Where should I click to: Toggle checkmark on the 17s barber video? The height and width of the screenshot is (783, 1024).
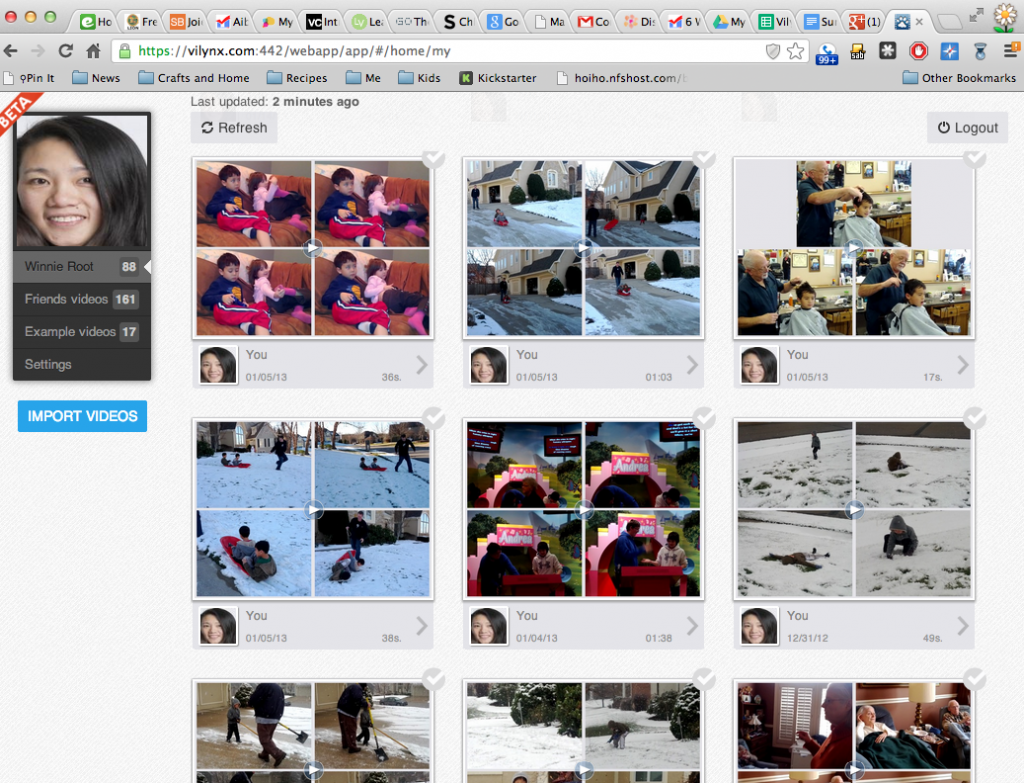pos(974,157)
